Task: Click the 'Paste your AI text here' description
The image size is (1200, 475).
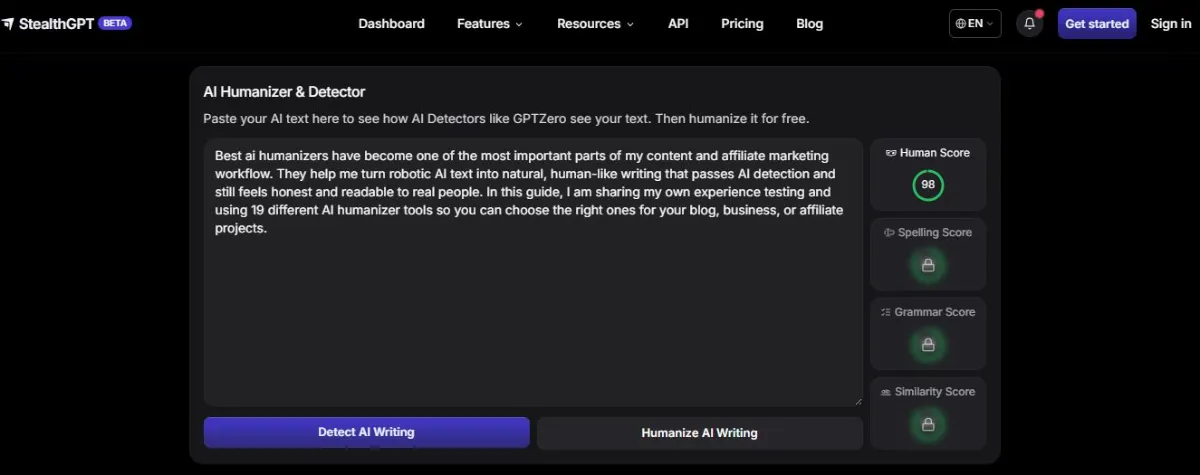Action: (506, 119)
